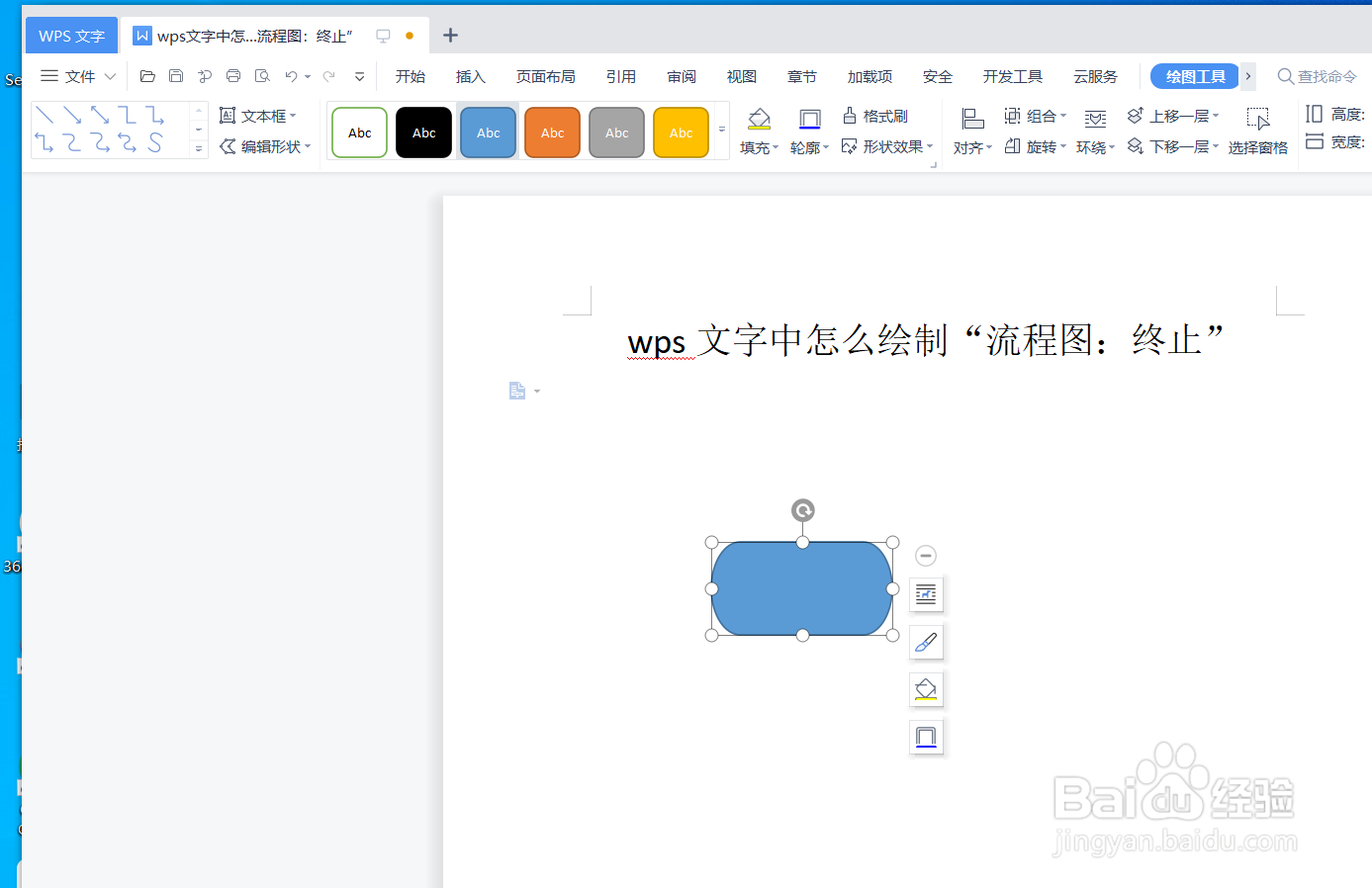1372x888 pixels.
Task: Select the elbow connector shape
Action: [128, 116]
